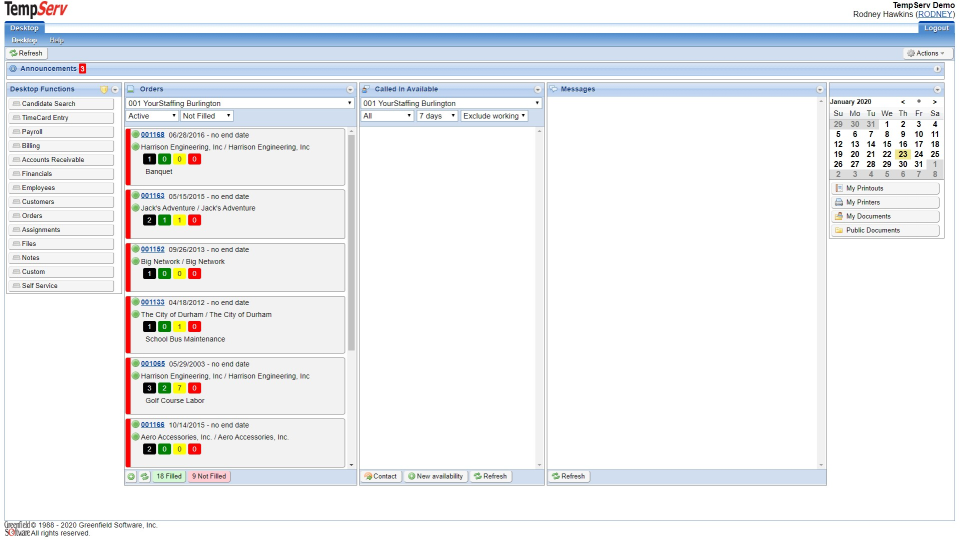This screenshot has width=960, height=540.
Task: Jump to today with the calendar center dot
Action: (918, 102)
